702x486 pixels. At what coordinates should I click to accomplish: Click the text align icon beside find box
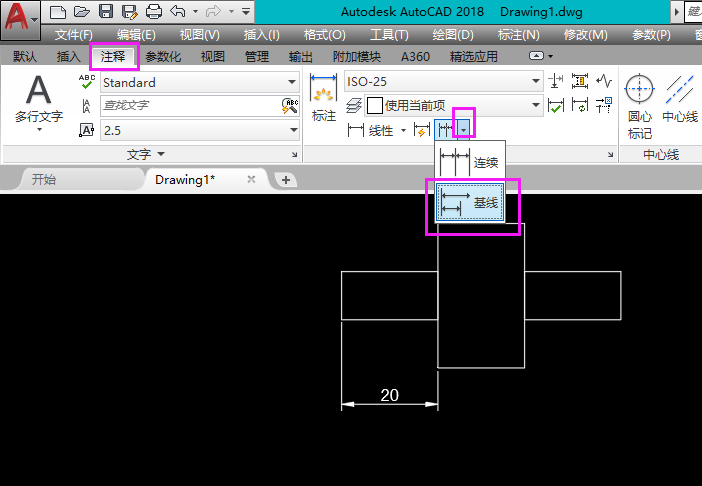pos(86,106)
